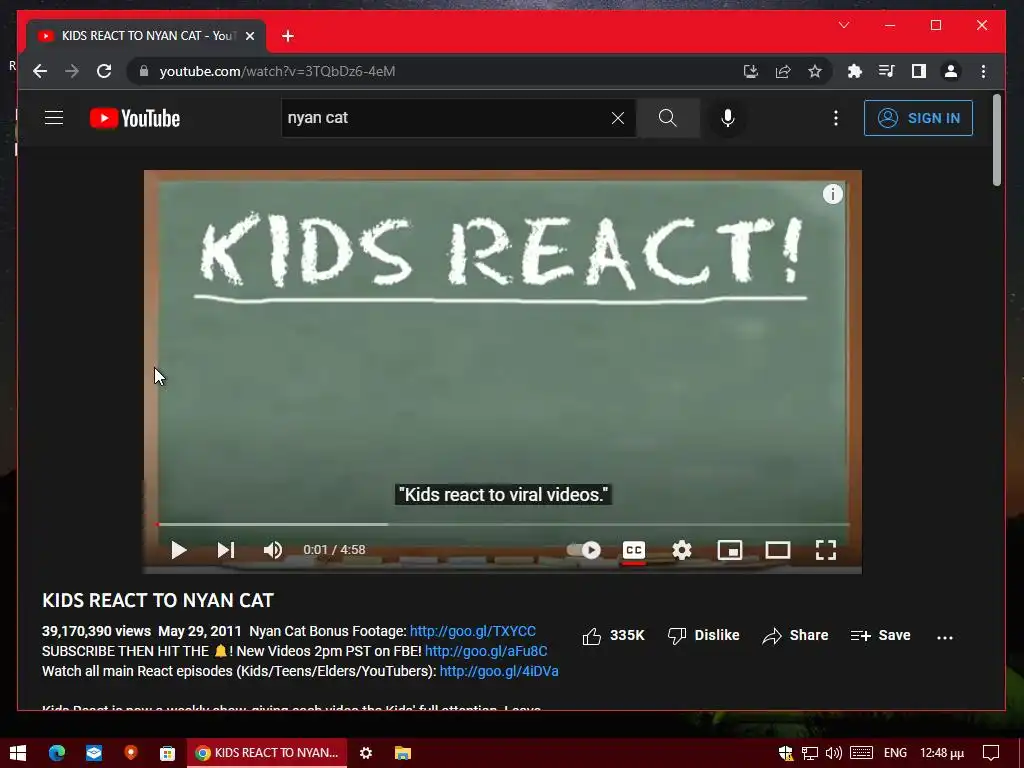Open Chrome extensions puzzle icon
This screenshot has width=1024, height=768.
(x=854, y=71)
